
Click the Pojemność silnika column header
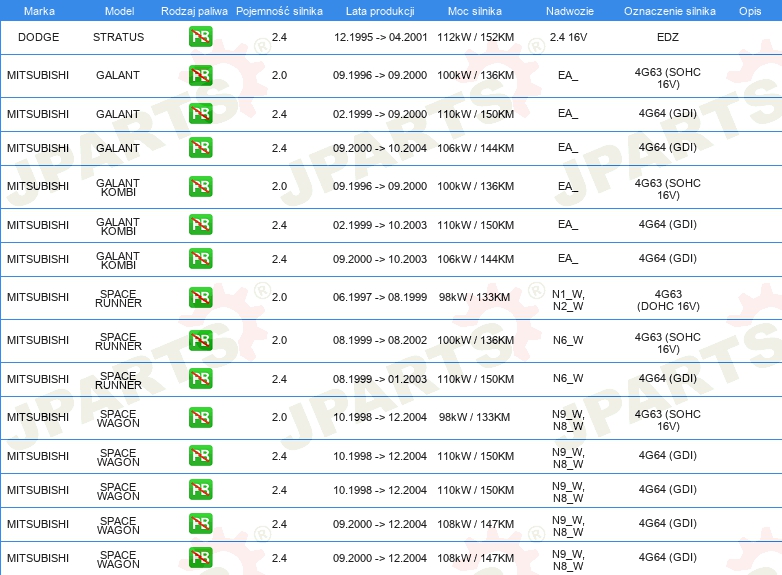279,11
